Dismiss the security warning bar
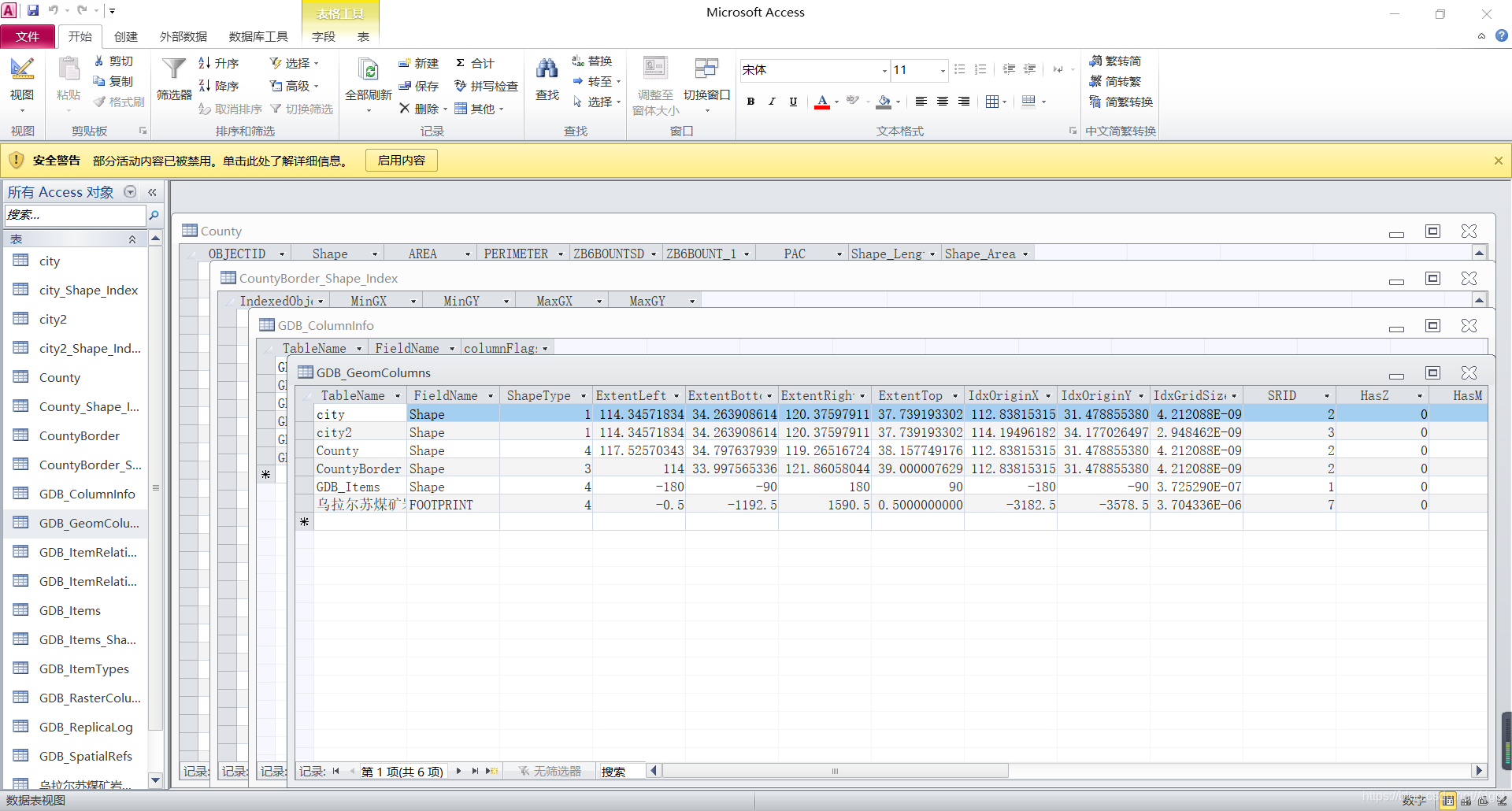The width and height of the screenshot is (1512, 811). pyautogui.click(x=1498, y=161)
